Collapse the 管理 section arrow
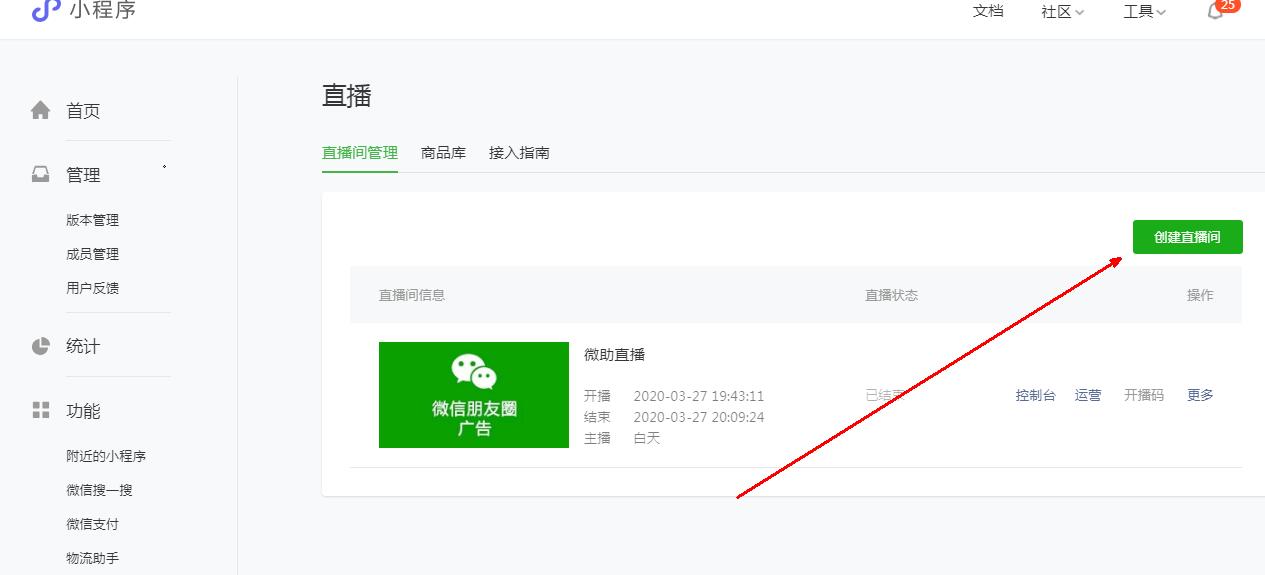This screenshot has height=575, width=1265. click(x=164, y=167)
